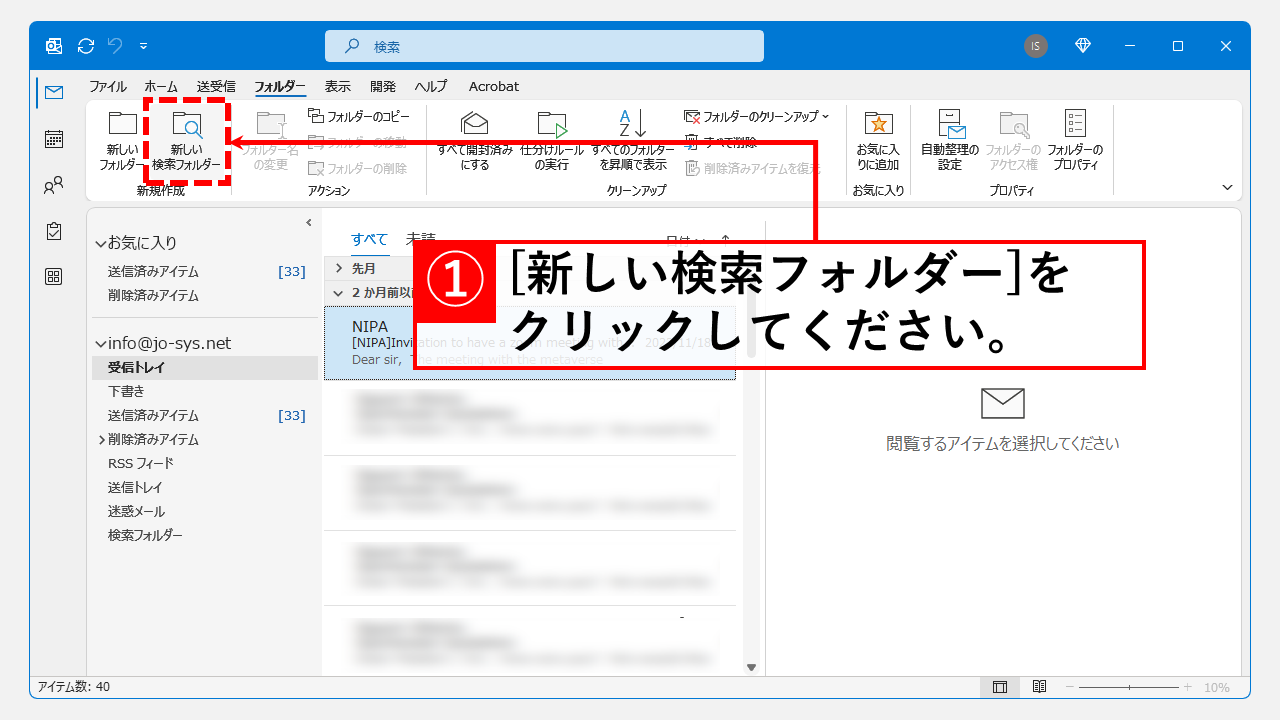Show all folders A to Z
This screenshot has width=1280, height=720.
click(x=633, y=141)
